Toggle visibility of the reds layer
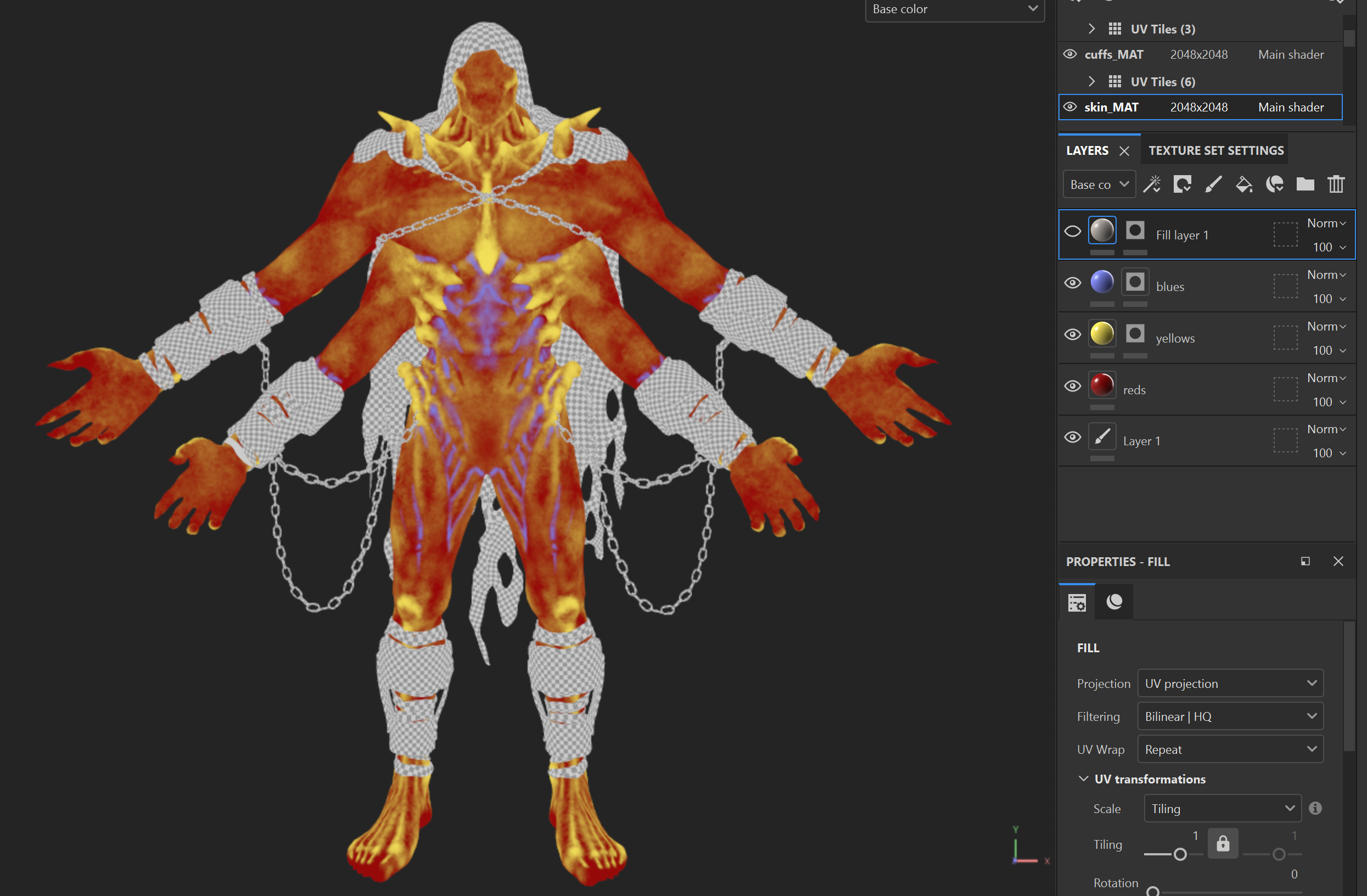Screen dimensions: 1367x896 1072,386
